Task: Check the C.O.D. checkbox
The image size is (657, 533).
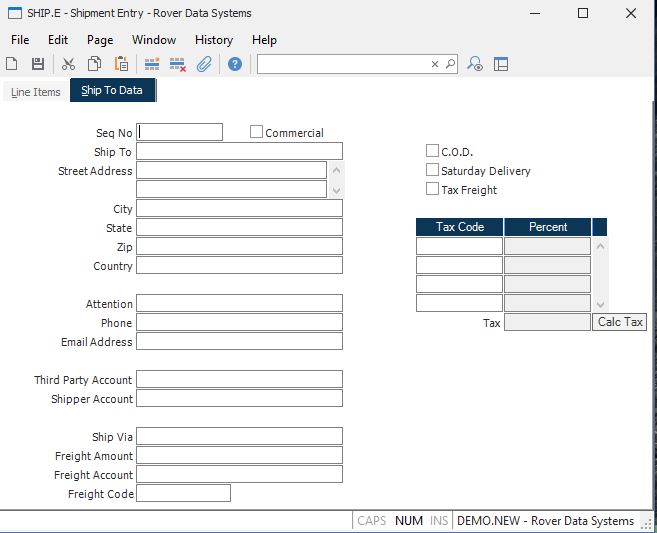Action: tap(432, 151)
